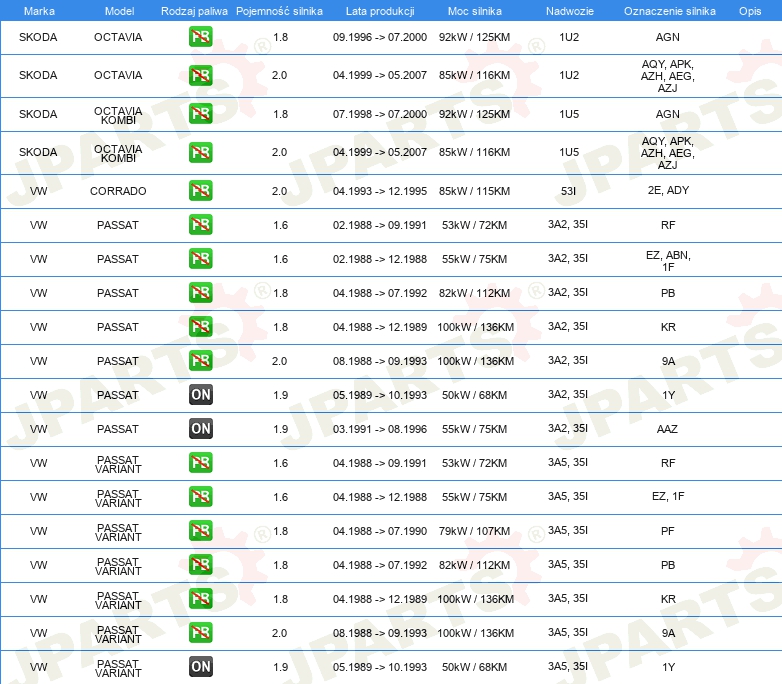Click date range 09.1996 -> 07.2000

pos(380,37)
